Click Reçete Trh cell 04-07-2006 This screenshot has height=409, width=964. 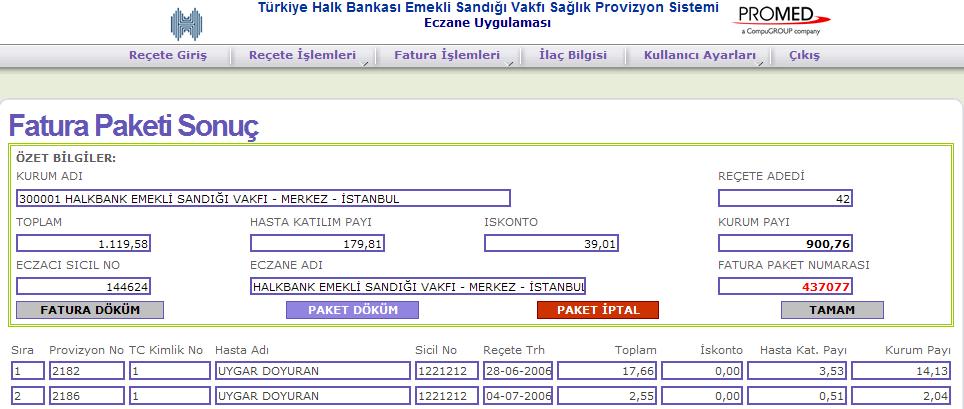(x=518, y=395)
